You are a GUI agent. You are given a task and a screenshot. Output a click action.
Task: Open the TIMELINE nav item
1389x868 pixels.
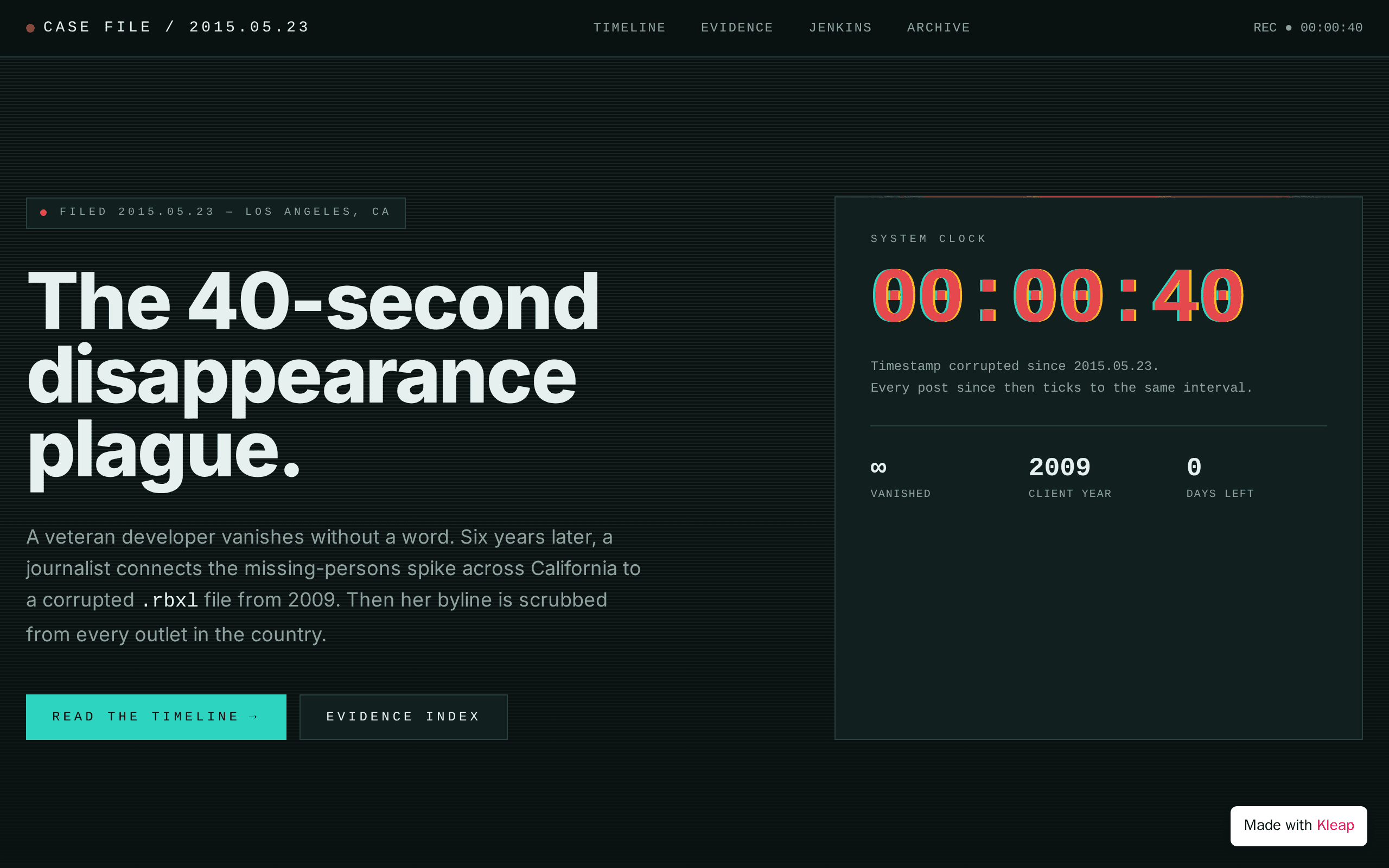tap(629, 28)
